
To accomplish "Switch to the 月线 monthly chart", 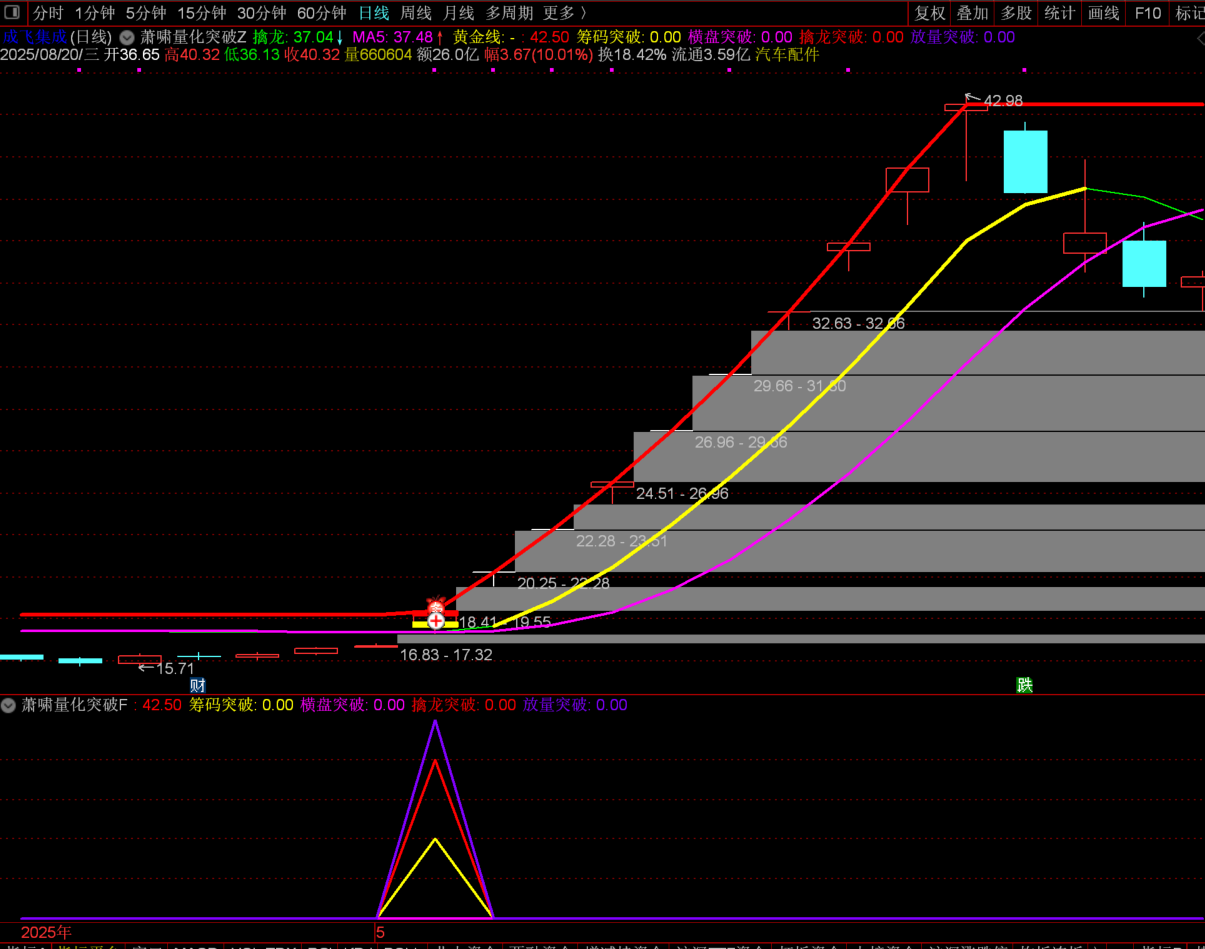I will click(459, 13).
